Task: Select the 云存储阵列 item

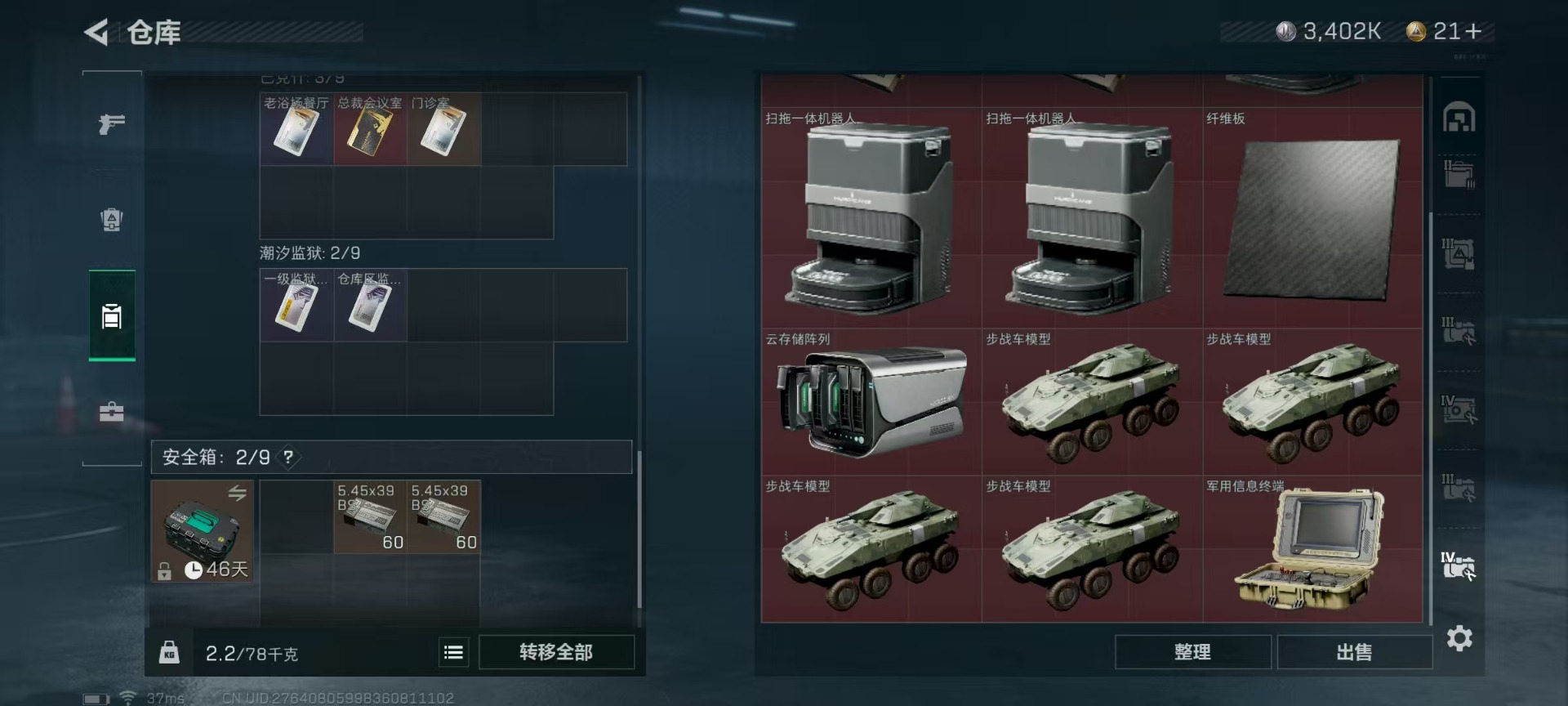Action: coord(871,402)
